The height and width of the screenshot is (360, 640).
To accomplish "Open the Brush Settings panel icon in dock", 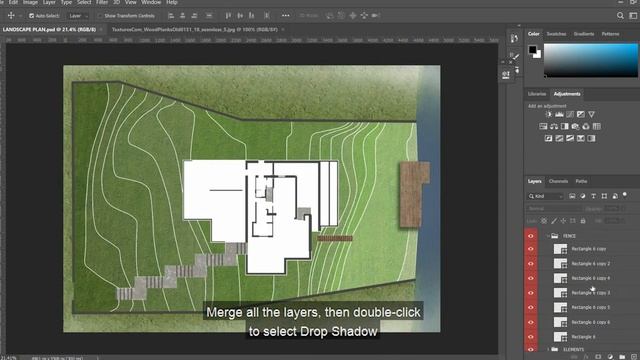I will pyautogui.click(x=514, y=57).
